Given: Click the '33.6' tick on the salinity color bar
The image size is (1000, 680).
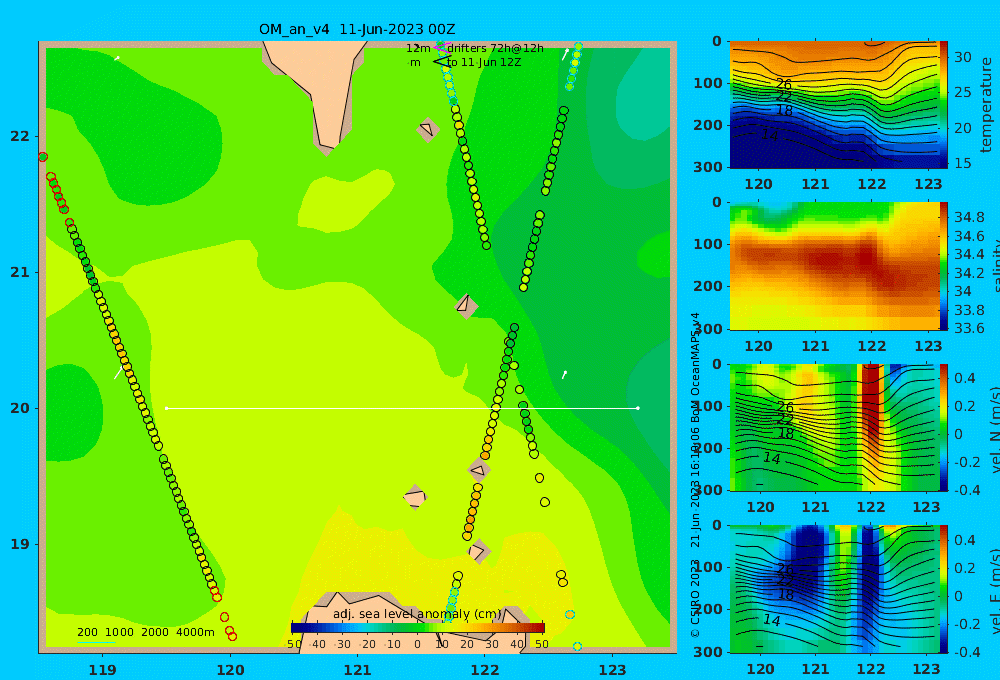Looking at the screenshot, I should point(969,328).
